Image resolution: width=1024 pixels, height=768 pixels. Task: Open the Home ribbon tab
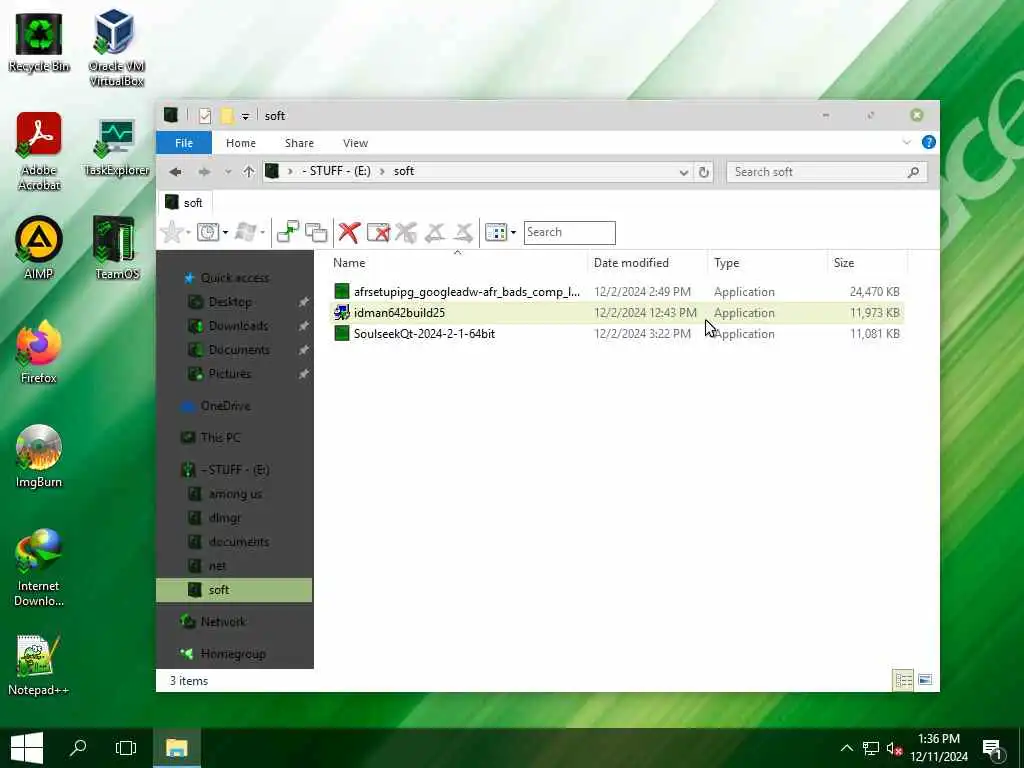(241, 142)
